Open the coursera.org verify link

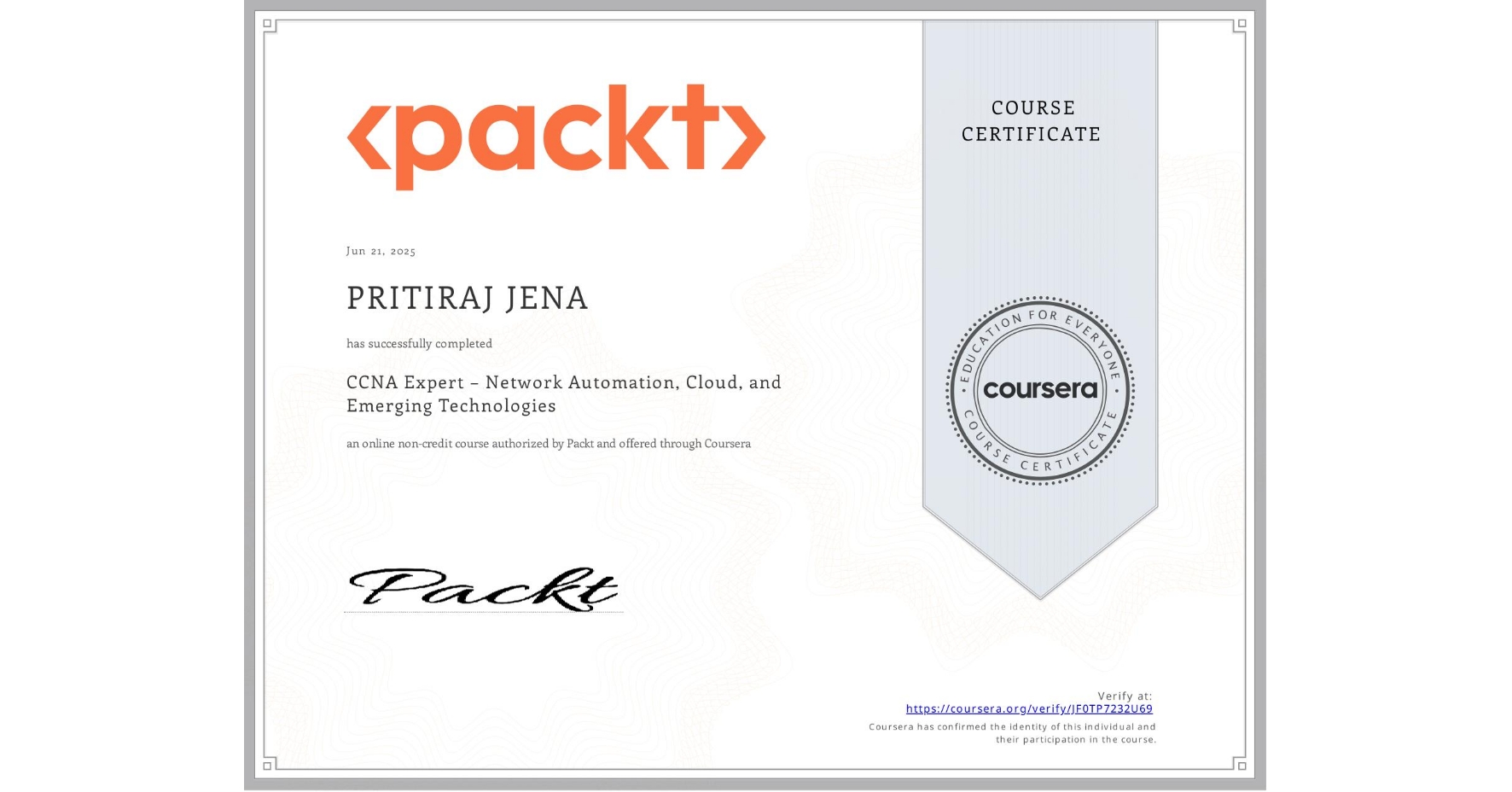[x=1029, y=709]
